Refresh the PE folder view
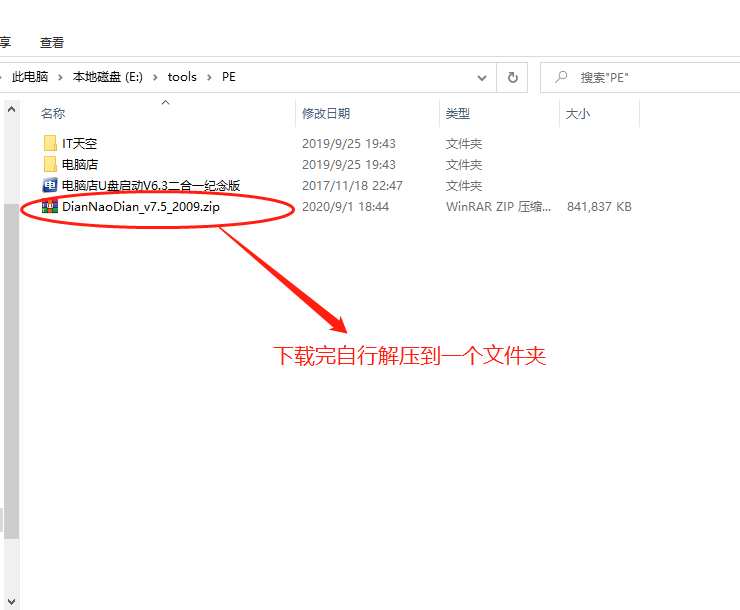This screenshot has width=740, height=610. [513, 77]
